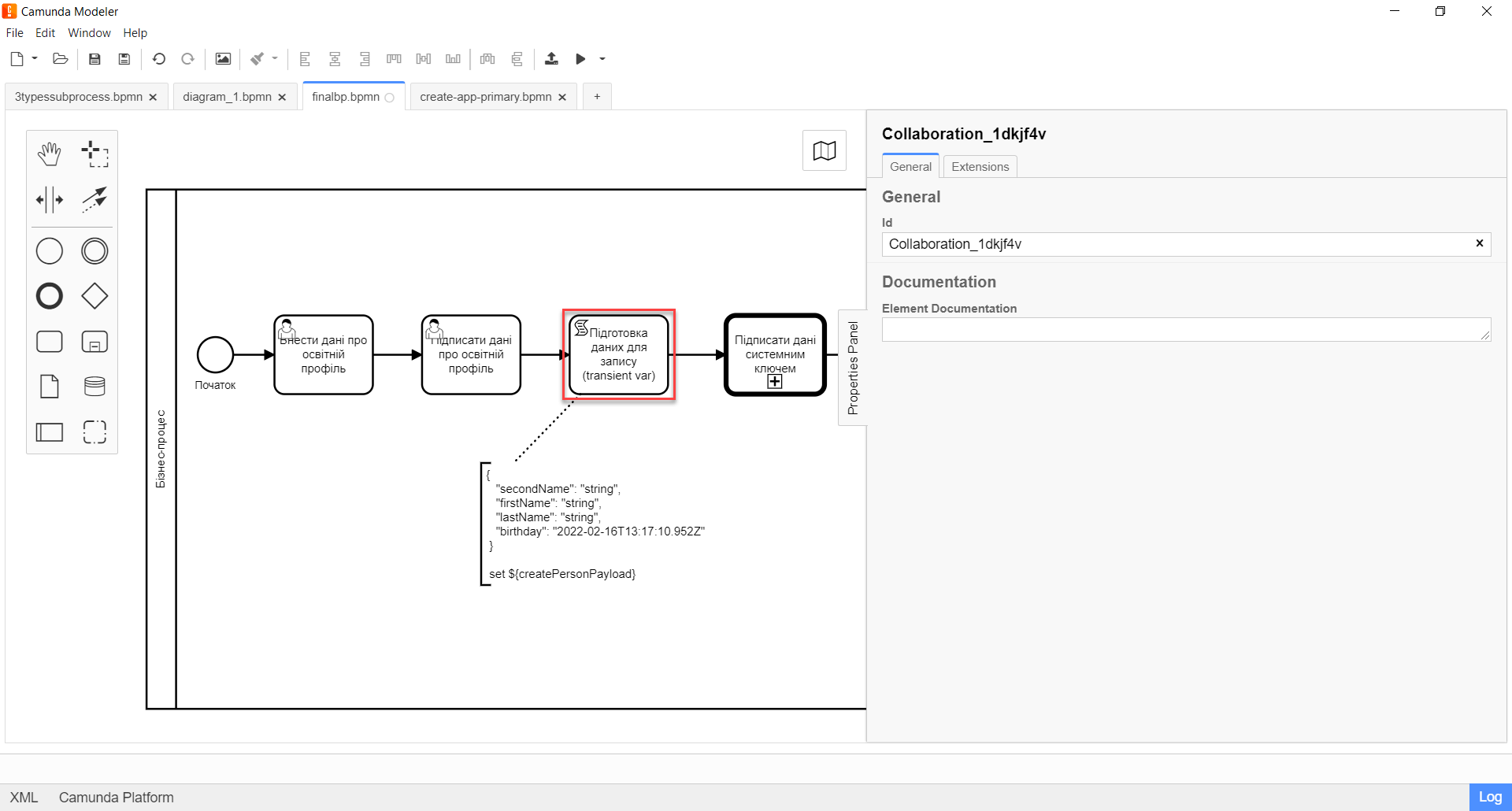Expand the run options dropdown arrow
This screenshot has width=1512, height=811.
pos(602,59)
